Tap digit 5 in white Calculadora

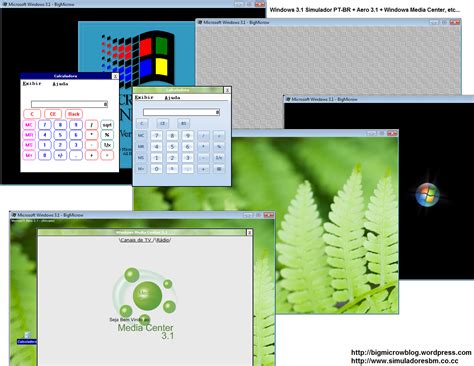[x=60, y=135]
